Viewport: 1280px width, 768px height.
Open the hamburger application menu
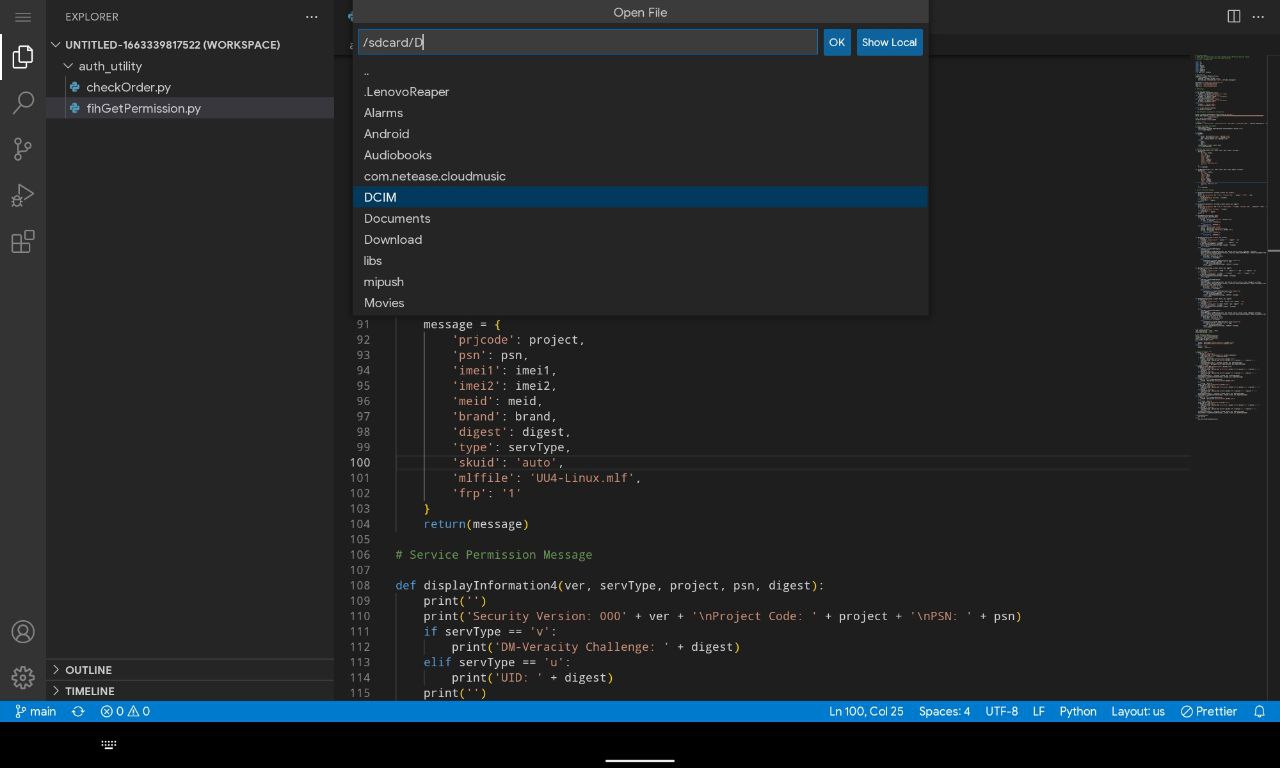pyautogui.click(x=23, y=17)
